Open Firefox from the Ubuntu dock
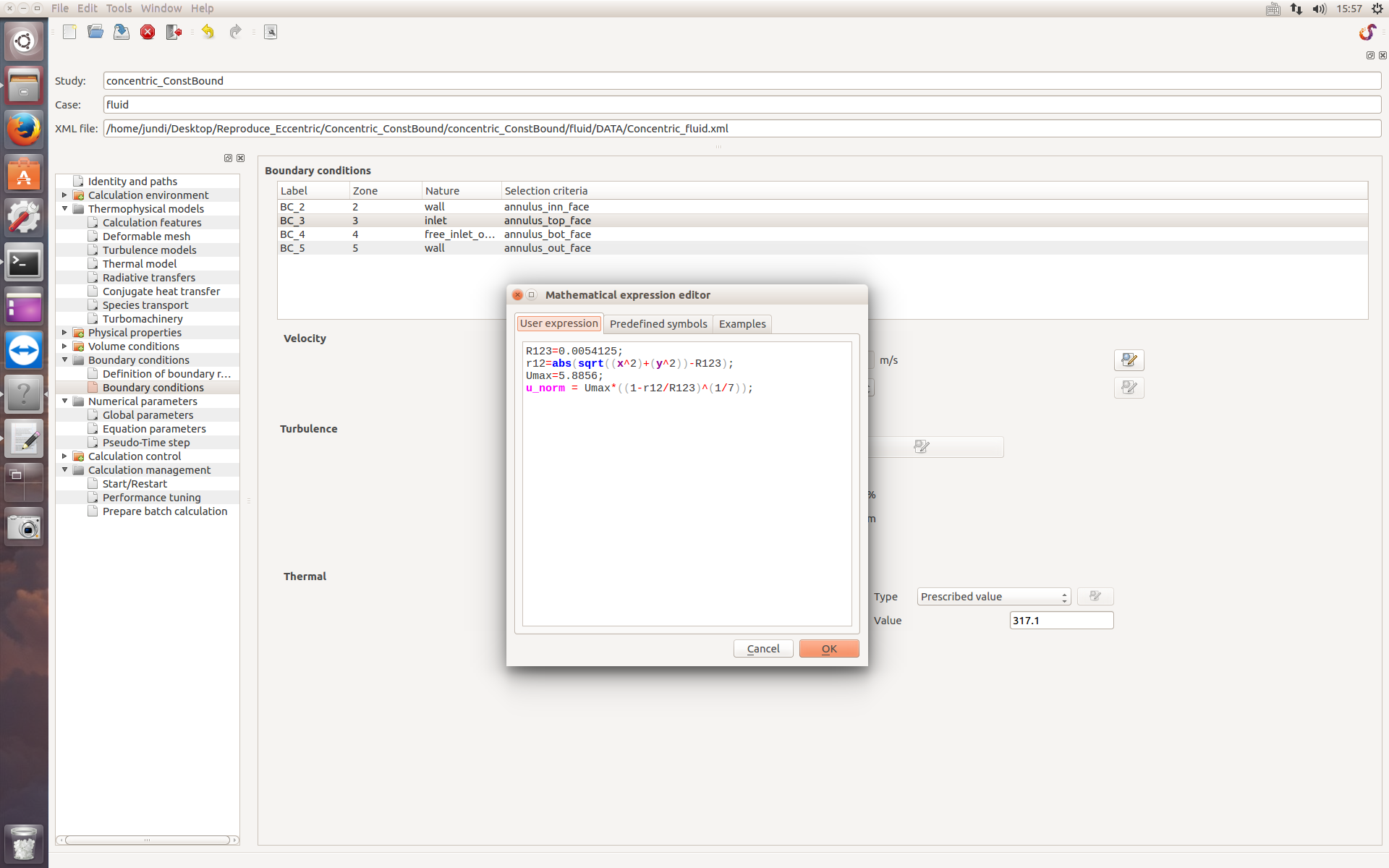 click(x=24, y=131)
